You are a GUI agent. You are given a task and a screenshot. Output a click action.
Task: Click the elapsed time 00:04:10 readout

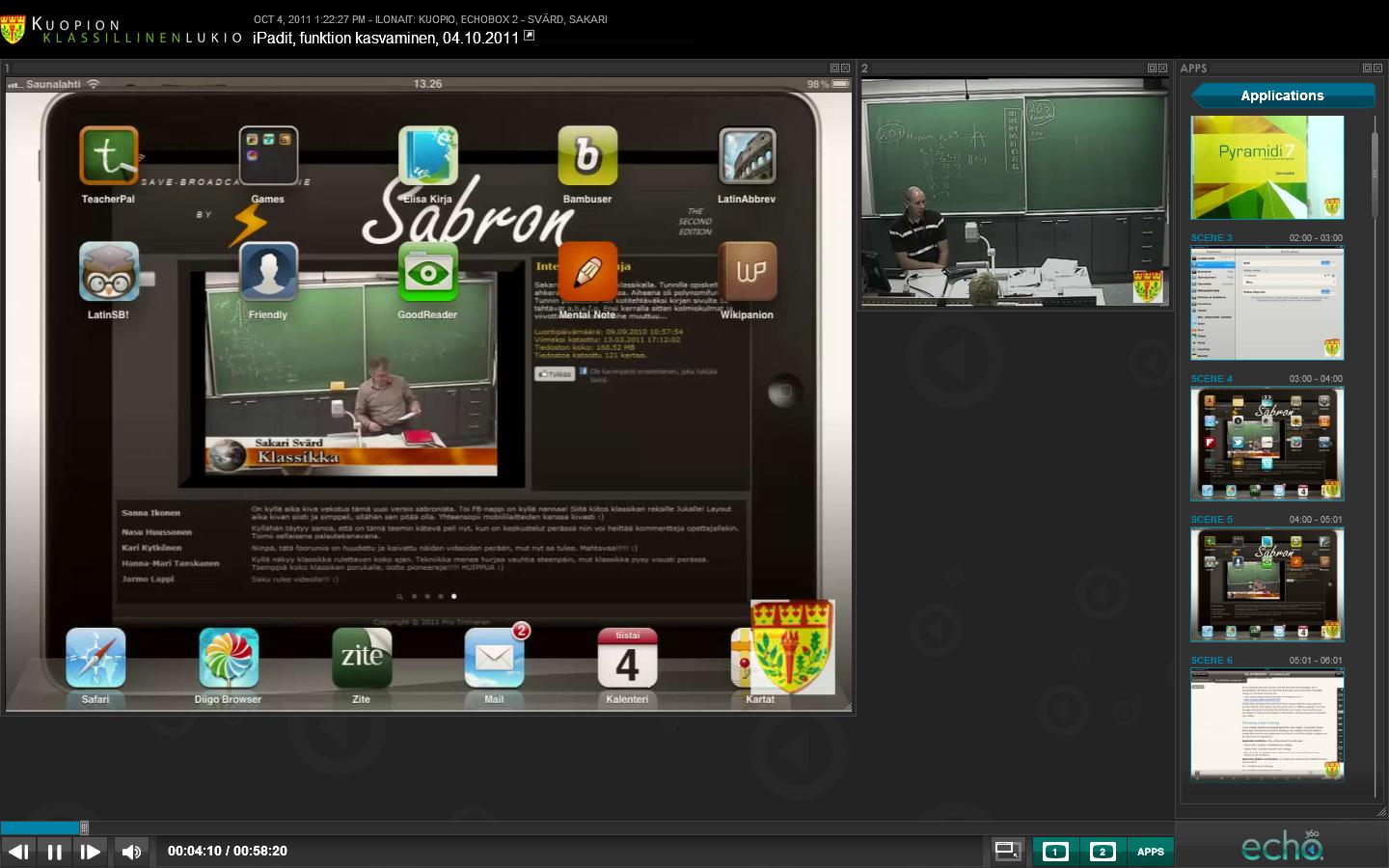click(195, 851)
